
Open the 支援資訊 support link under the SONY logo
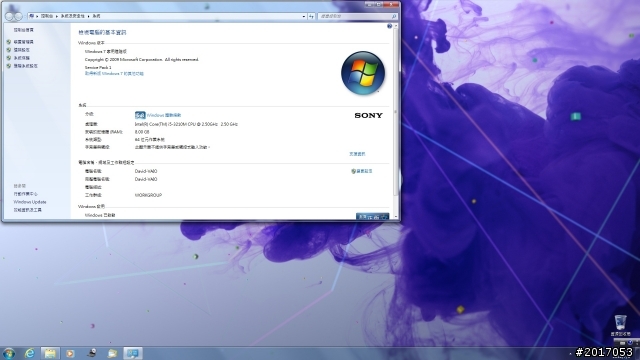(357, 154)
